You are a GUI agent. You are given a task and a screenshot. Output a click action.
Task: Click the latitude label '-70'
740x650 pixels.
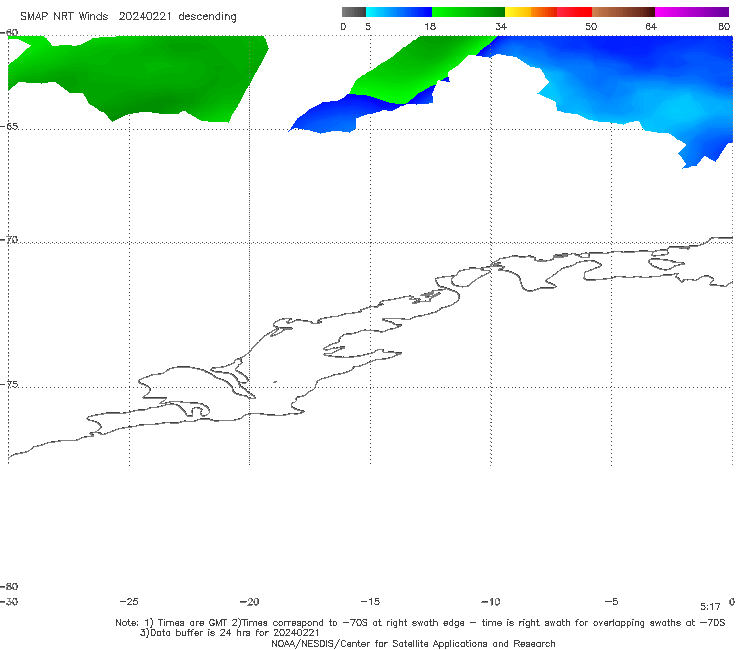click(x=9, y=240)
